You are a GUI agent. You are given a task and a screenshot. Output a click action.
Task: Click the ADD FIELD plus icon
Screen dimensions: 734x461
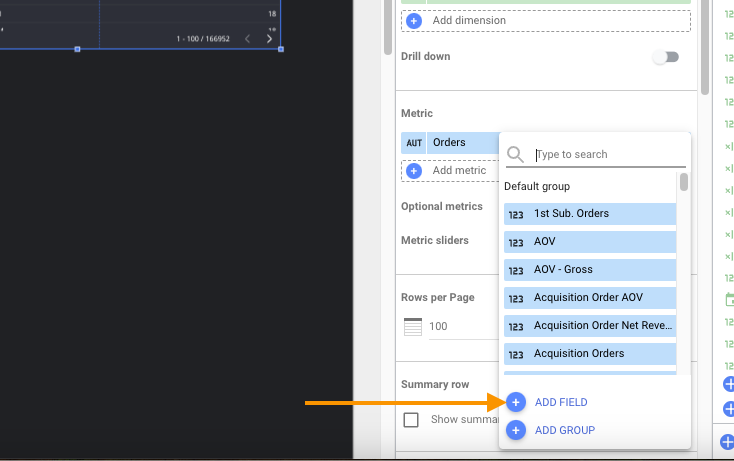point(516,402)
